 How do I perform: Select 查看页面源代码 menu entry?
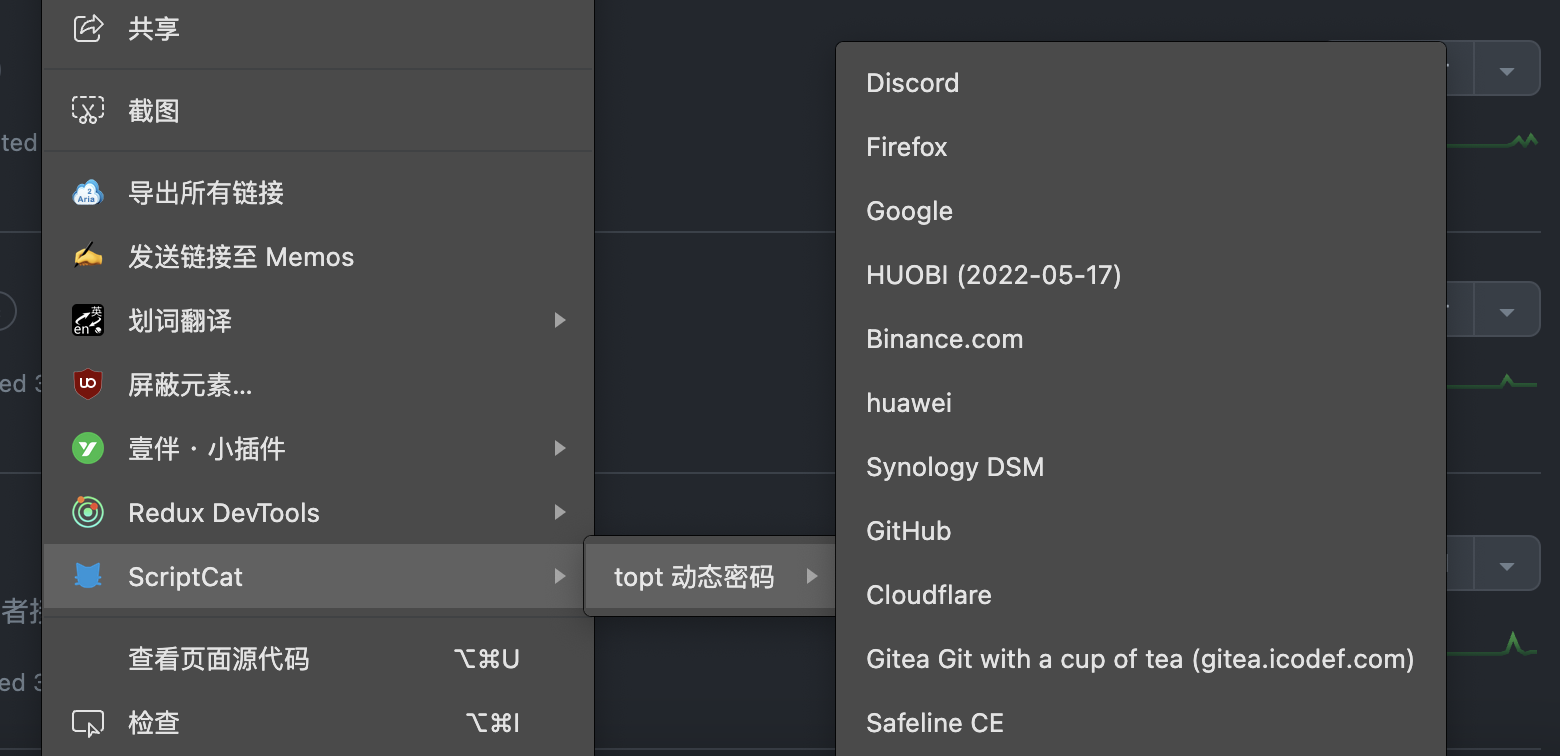tap(219, 659)
